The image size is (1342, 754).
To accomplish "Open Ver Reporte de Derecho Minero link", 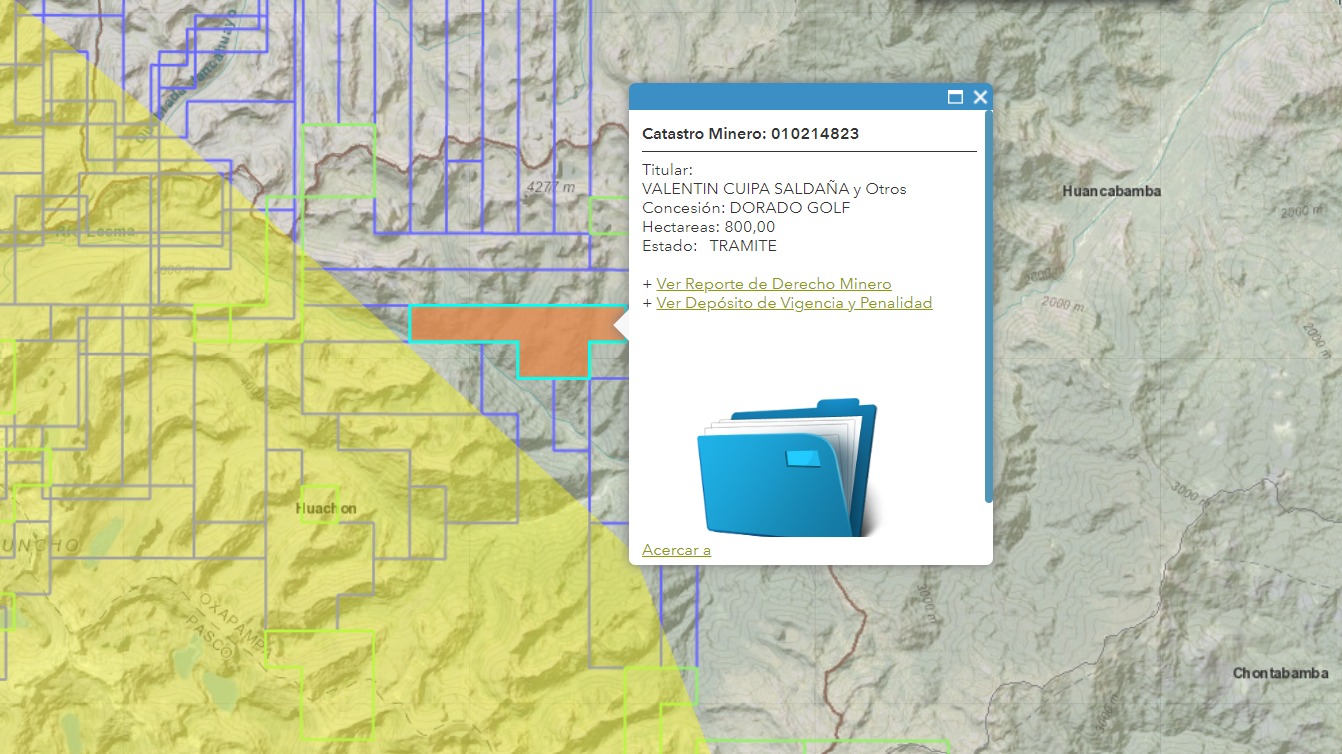I will point(773,284).
